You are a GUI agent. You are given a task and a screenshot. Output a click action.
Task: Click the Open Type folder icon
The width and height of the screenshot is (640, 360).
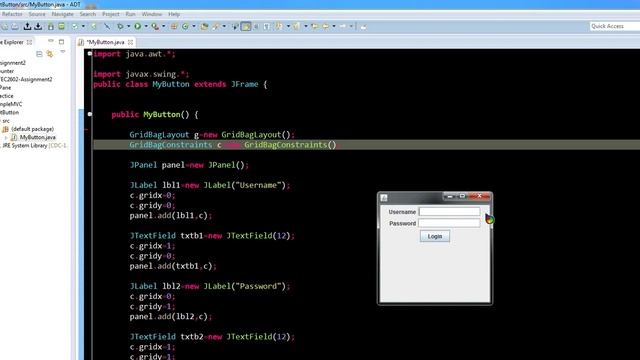204,26
